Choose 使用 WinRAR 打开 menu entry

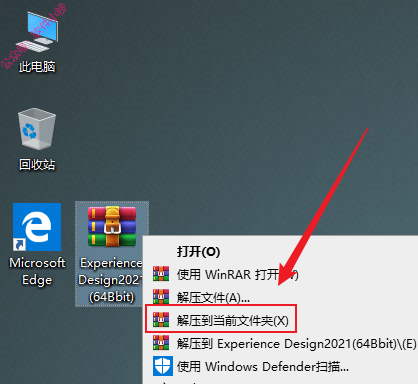click(x=280, y=275)
